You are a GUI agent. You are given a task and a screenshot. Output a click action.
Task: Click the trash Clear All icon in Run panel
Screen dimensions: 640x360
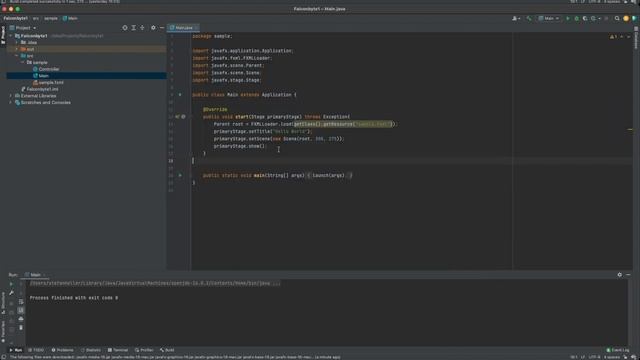point(21,328)
